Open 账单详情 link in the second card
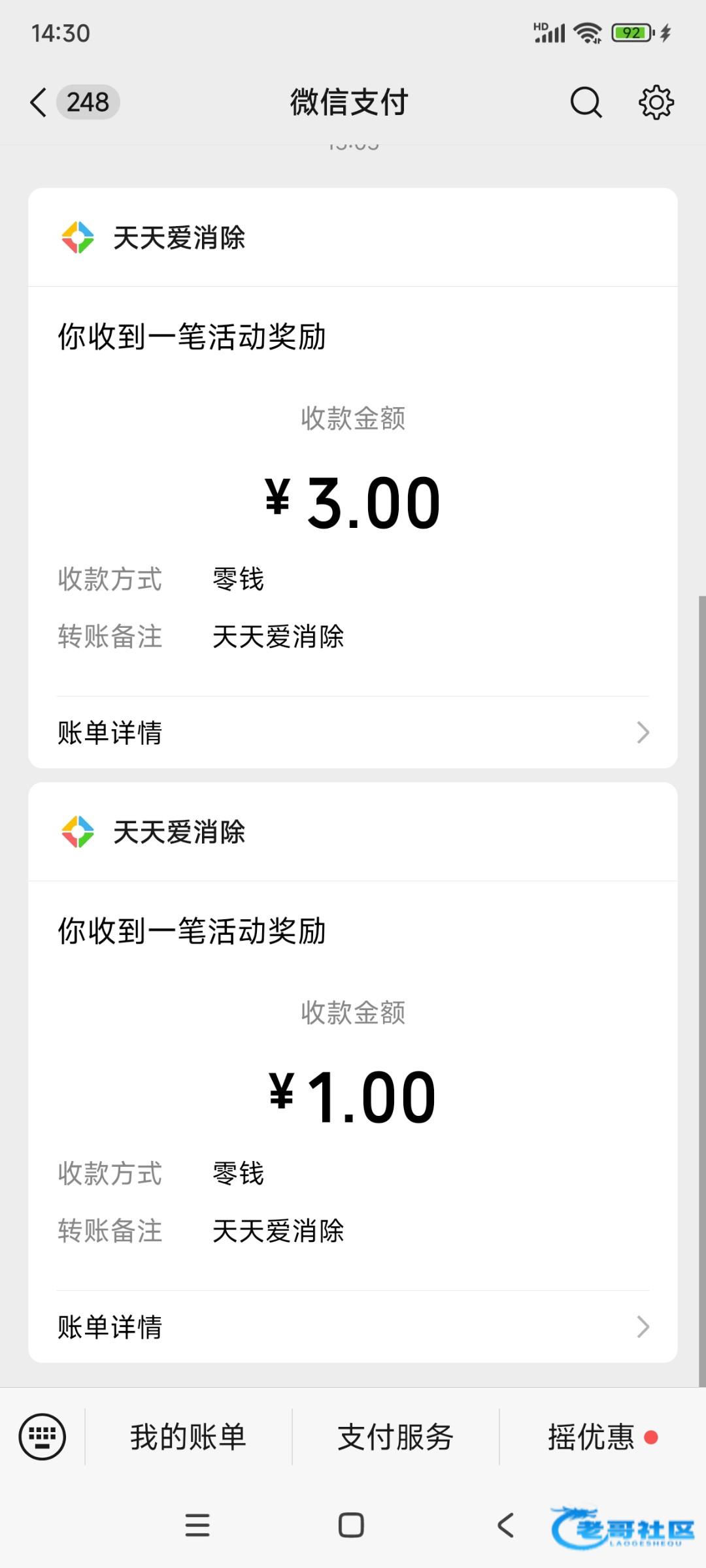 tap(110, 1327)
